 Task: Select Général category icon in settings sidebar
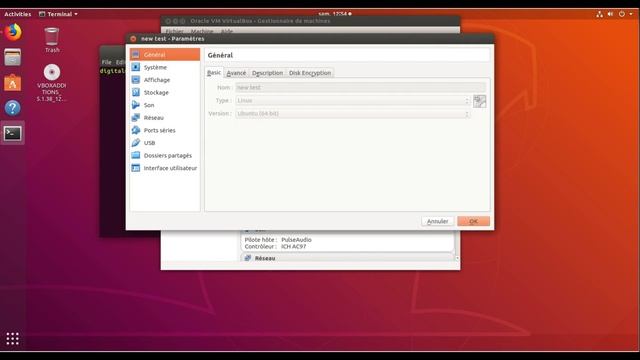136,54
